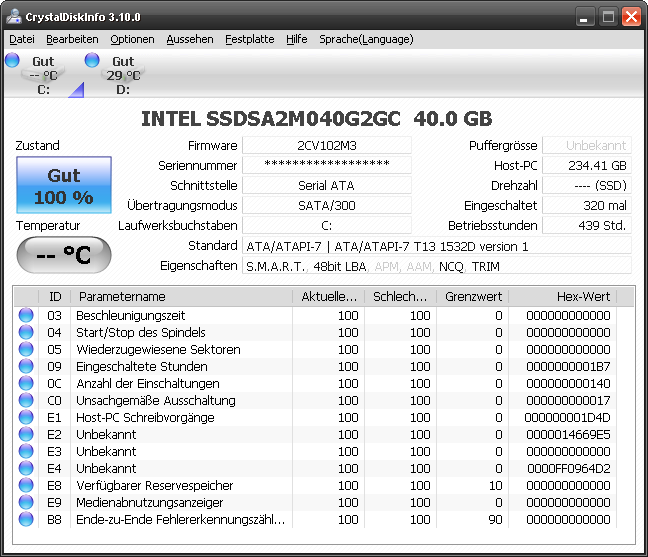Click the masked Seriennummer field

click(327, 165)
